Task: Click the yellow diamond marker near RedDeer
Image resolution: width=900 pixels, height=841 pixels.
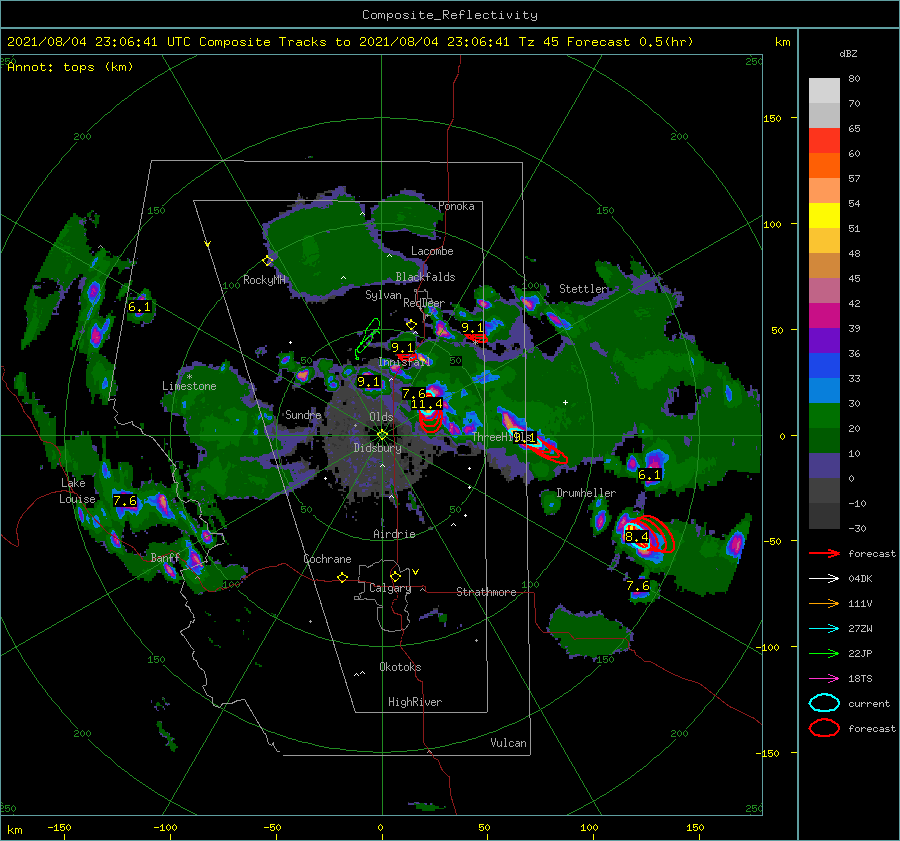Action: [x=411, y=325]
